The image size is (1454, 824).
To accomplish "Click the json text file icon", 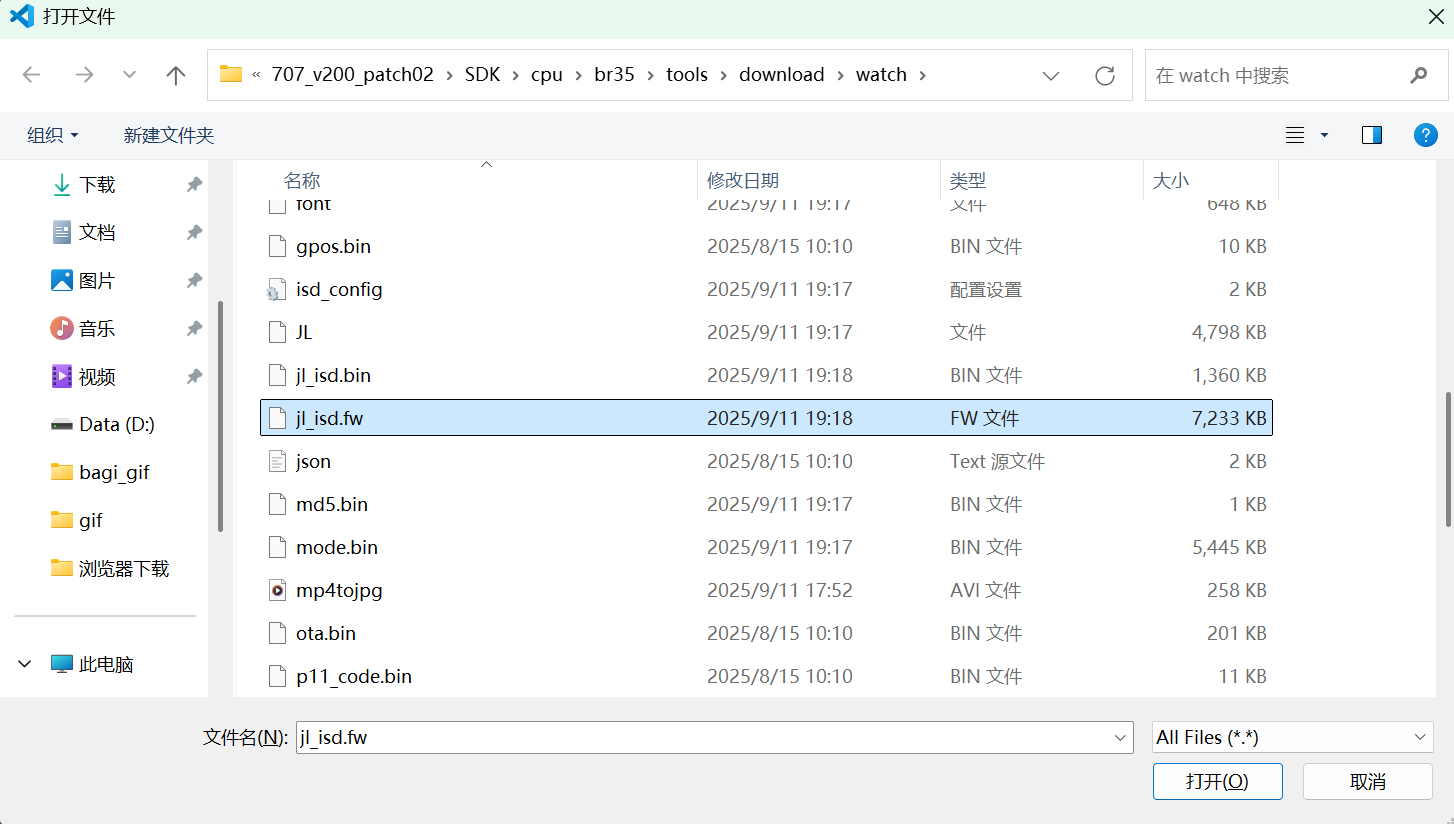I will click(277, 461).
